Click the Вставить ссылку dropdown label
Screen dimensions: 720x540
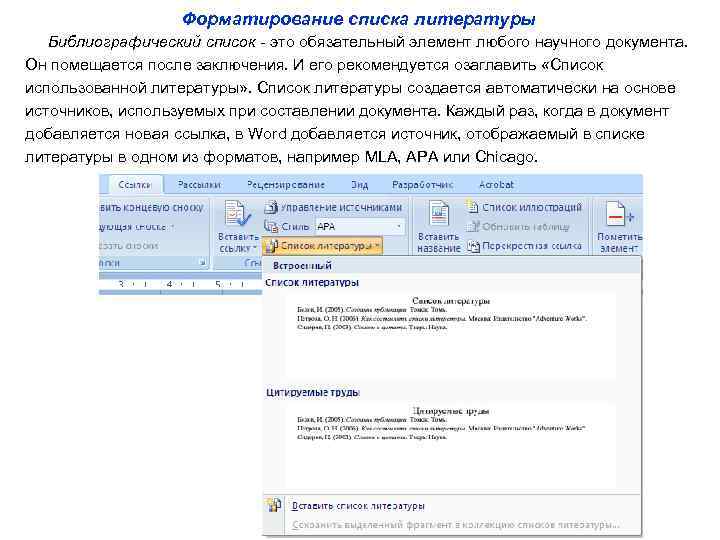237,242
